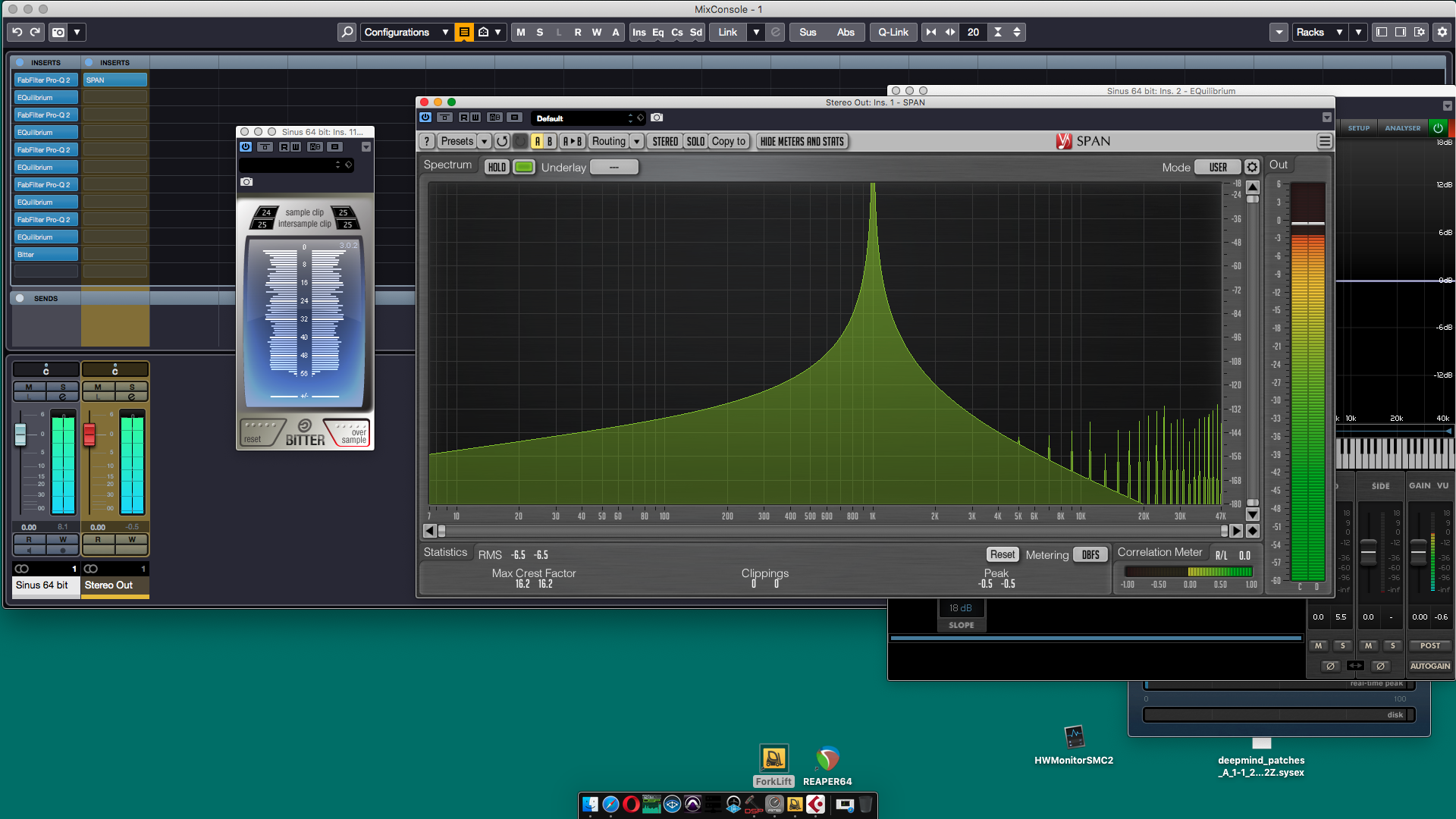Select the SPAN insert slot
This screenshot has height=819, width=1456.
pos(115,80)
